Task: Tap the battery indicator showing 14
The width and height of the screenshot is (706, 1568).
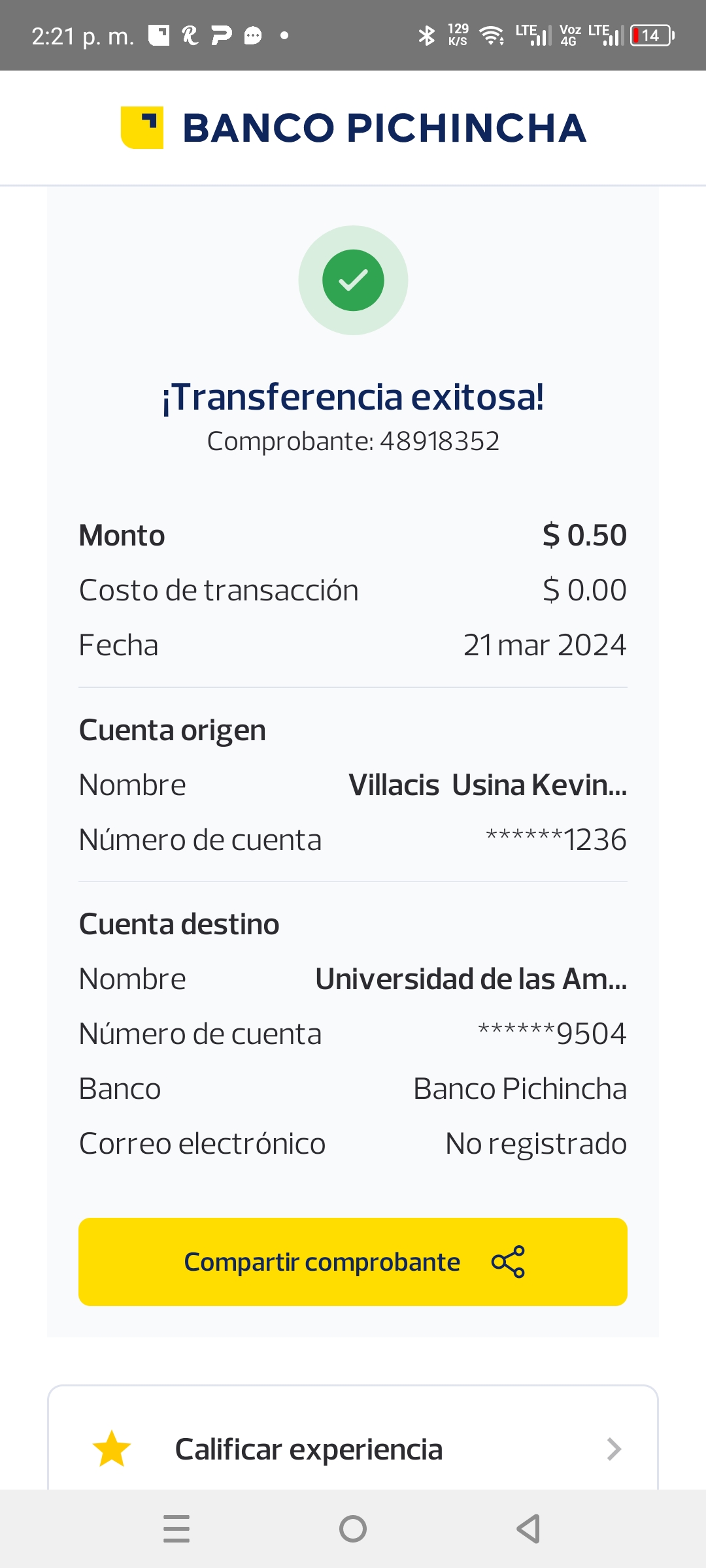Action: click(652, 35)
